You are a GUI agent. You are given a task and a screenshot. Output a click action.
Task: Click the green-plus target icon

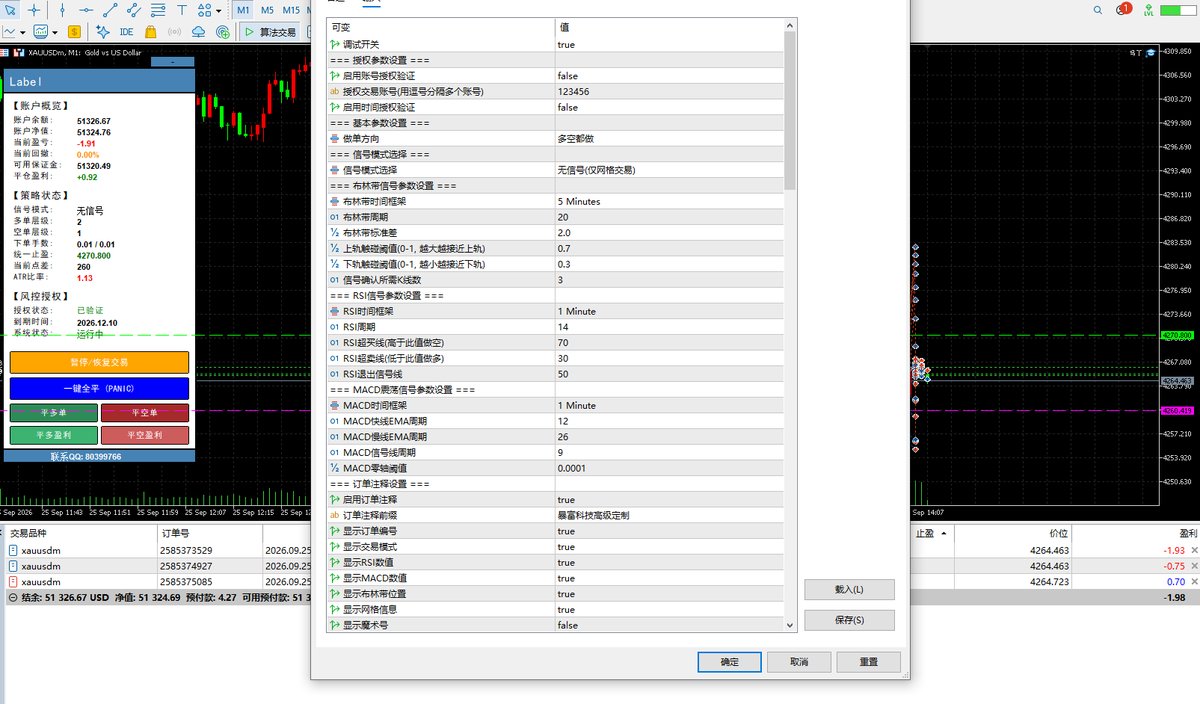pyautogui.click(x=222, y=32)
